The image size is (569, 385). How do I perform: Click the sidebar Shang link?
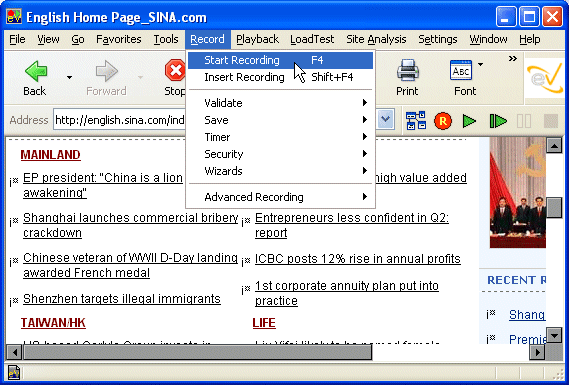point(527,315)
